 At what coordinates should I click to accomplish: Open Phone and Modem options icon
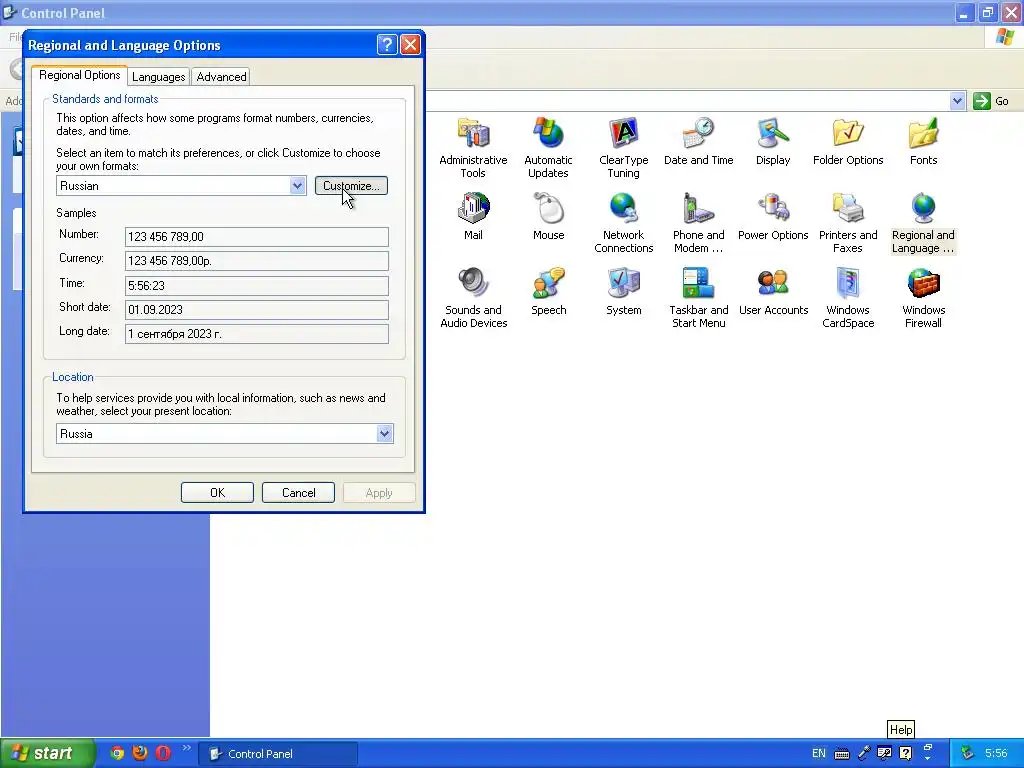point(698,223)
